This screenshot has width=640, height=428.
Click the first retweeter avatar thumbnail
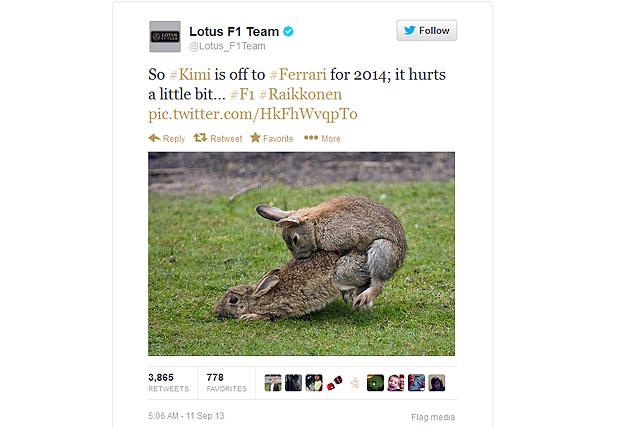pos(273,383)
